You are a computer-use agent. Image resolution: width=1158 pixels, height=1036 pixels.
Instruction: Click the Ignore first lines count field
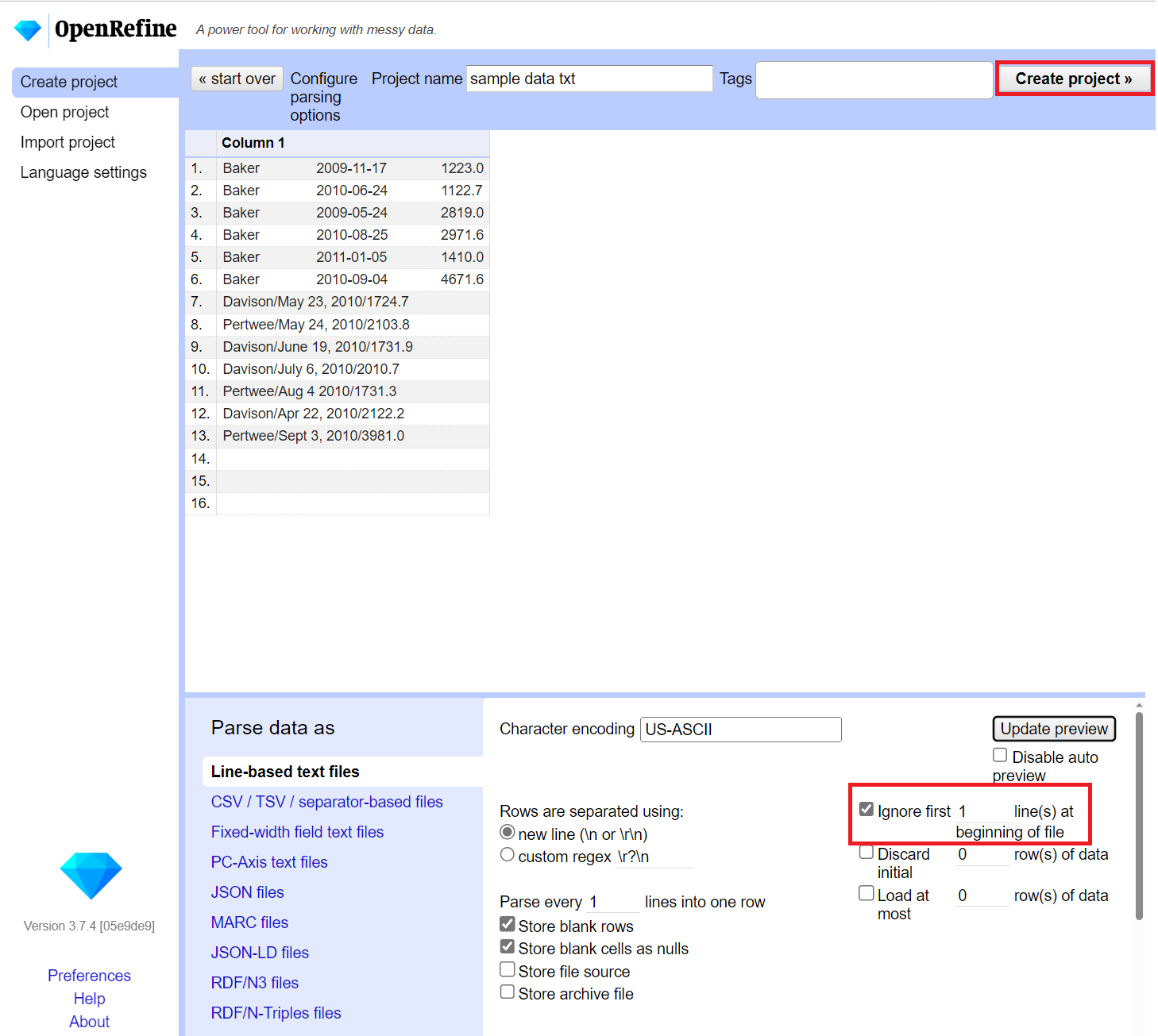(982, 811)
